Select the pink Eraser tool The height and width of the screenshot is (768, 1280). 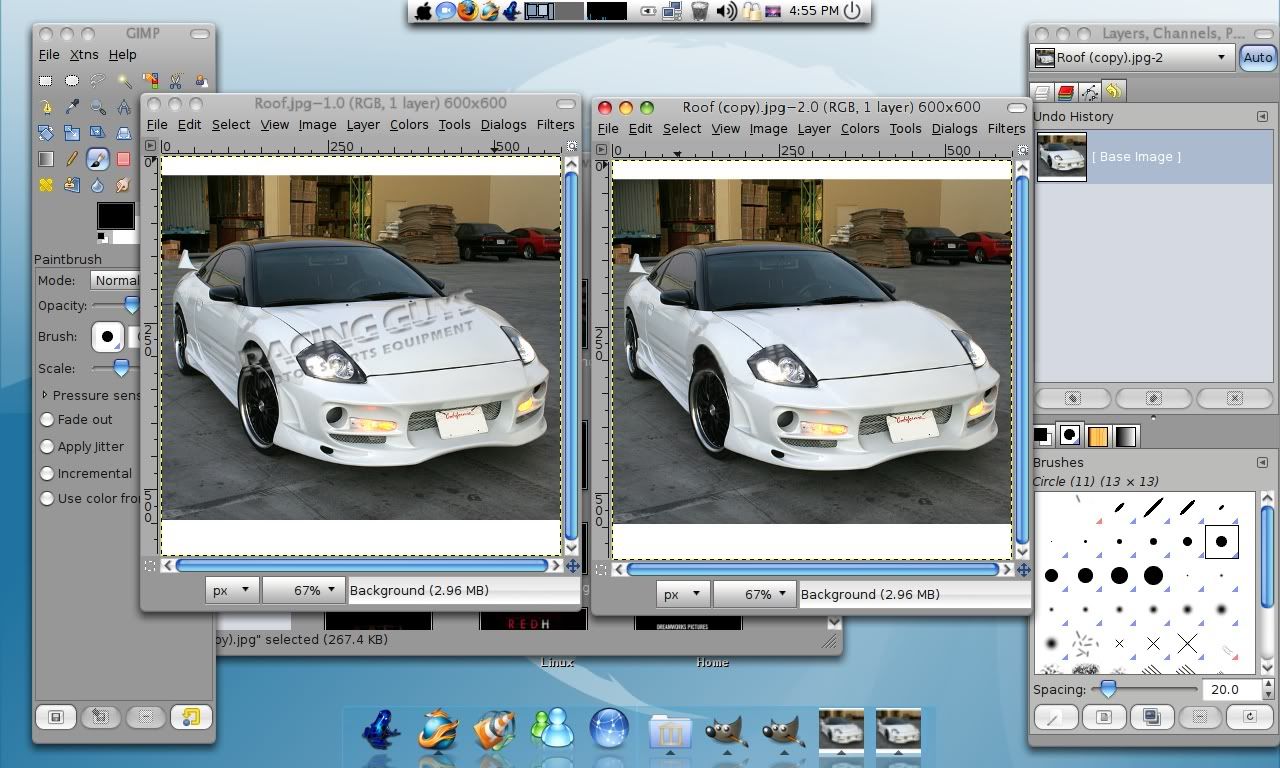tap(124, 159)
